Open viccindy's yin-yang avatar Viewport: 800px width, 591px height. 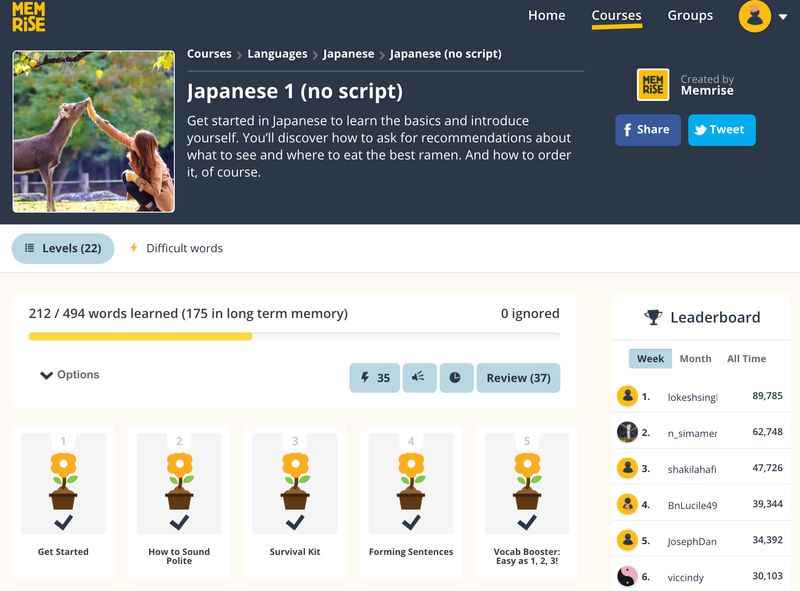[x=628, y=576]
